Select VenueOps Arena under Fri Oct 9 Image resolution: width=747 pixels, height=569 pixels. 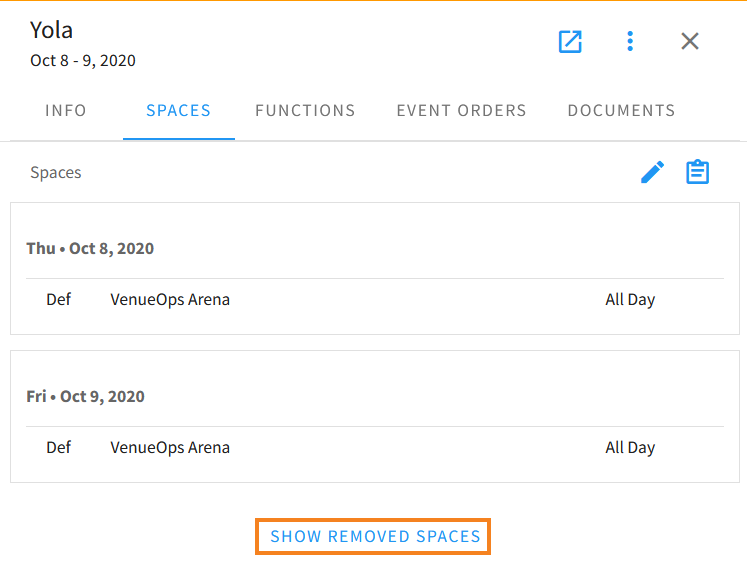[x=170, y=447]
